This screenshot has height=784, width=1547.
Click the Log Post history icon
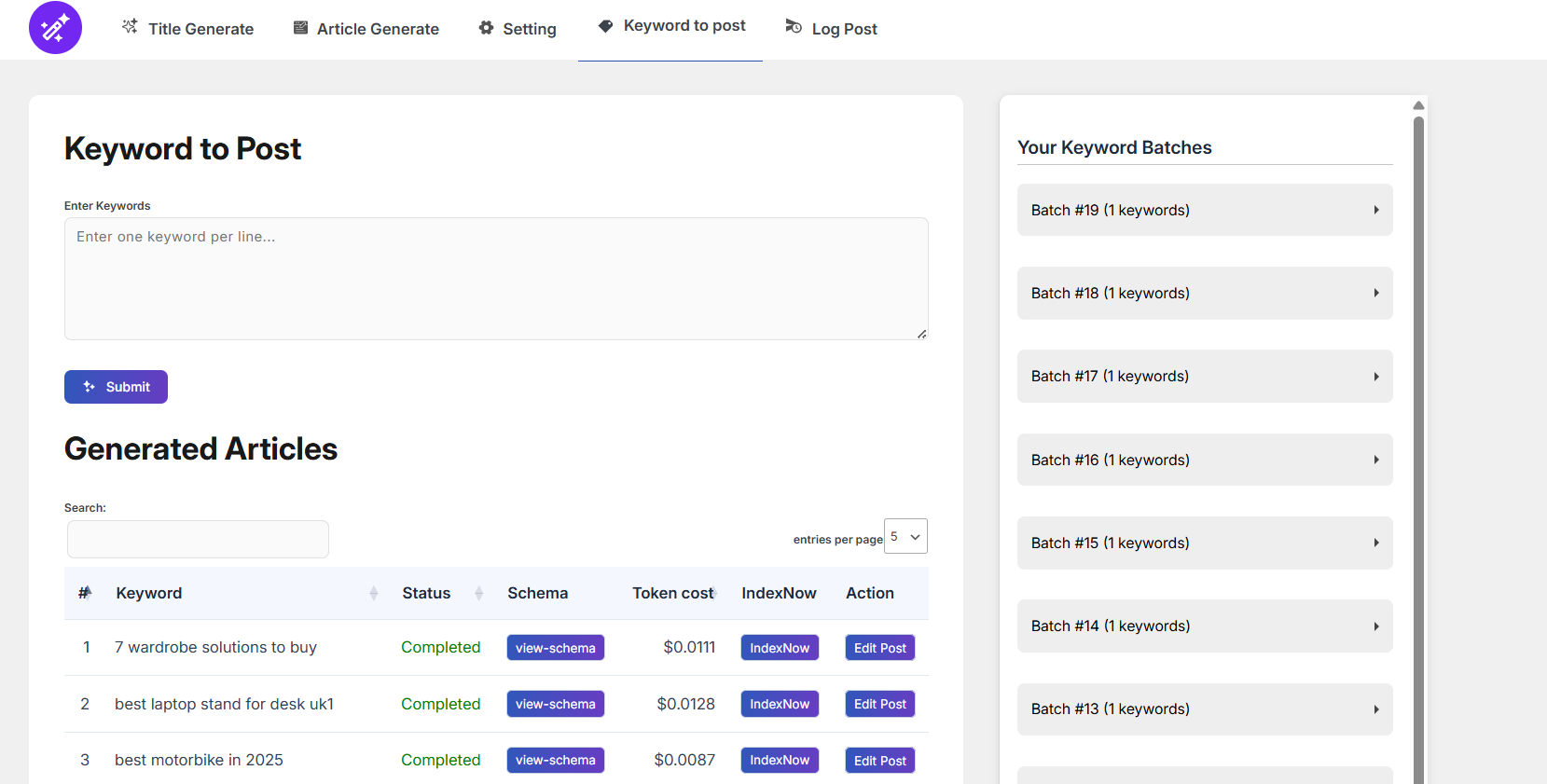(794, 27)
